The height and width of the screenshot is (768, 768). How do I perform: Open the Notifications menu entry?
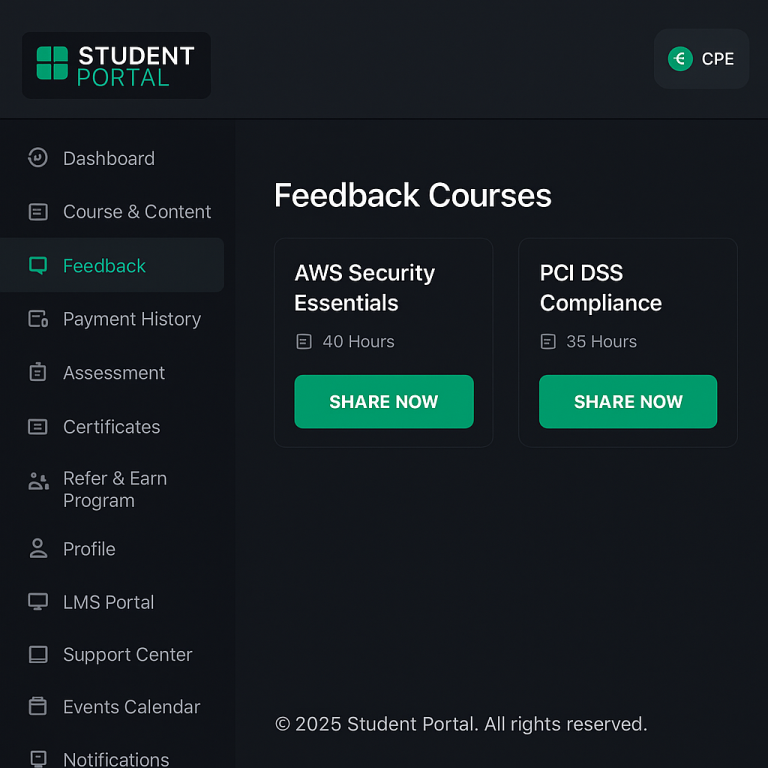pos(115,759)
